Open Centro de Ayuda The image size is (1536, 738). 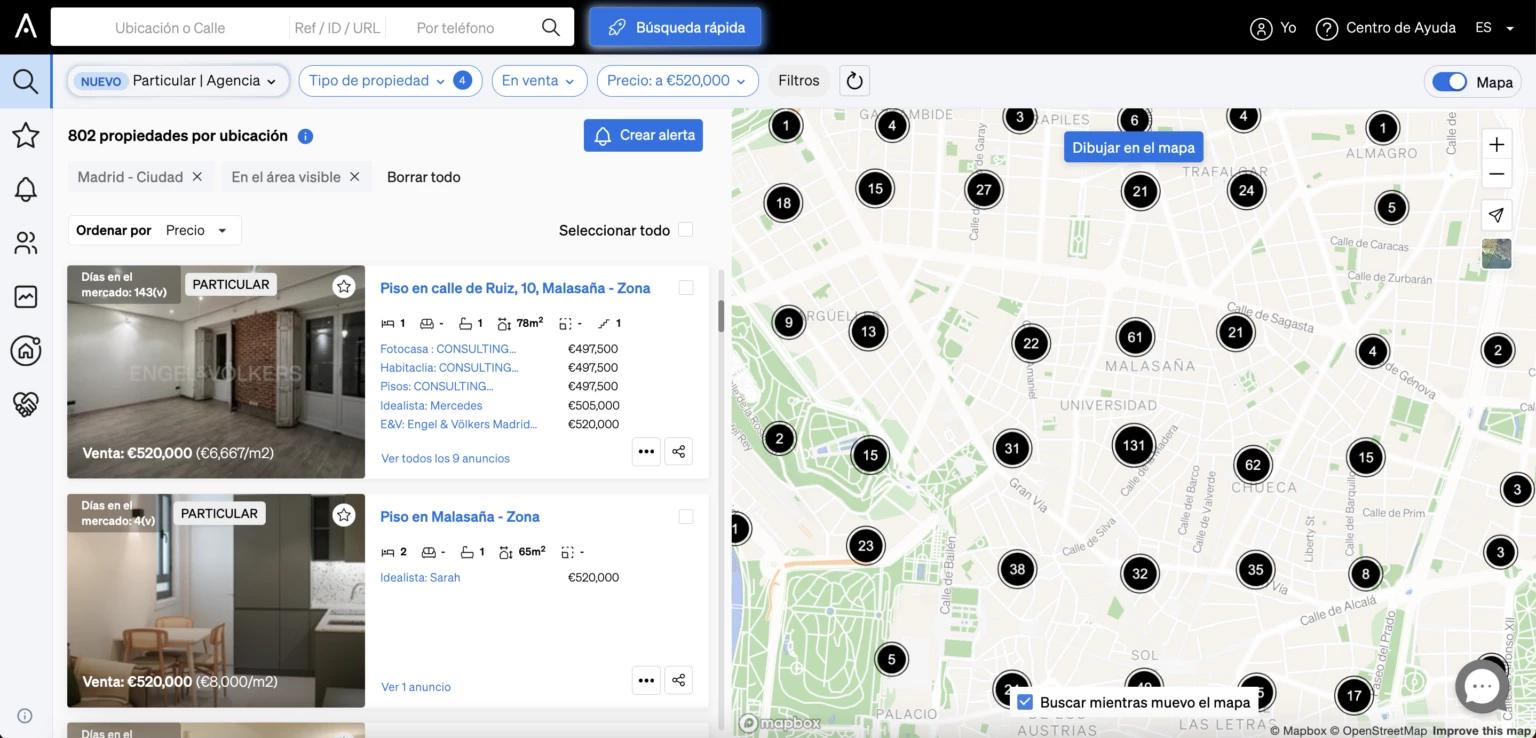[1385, 28]
